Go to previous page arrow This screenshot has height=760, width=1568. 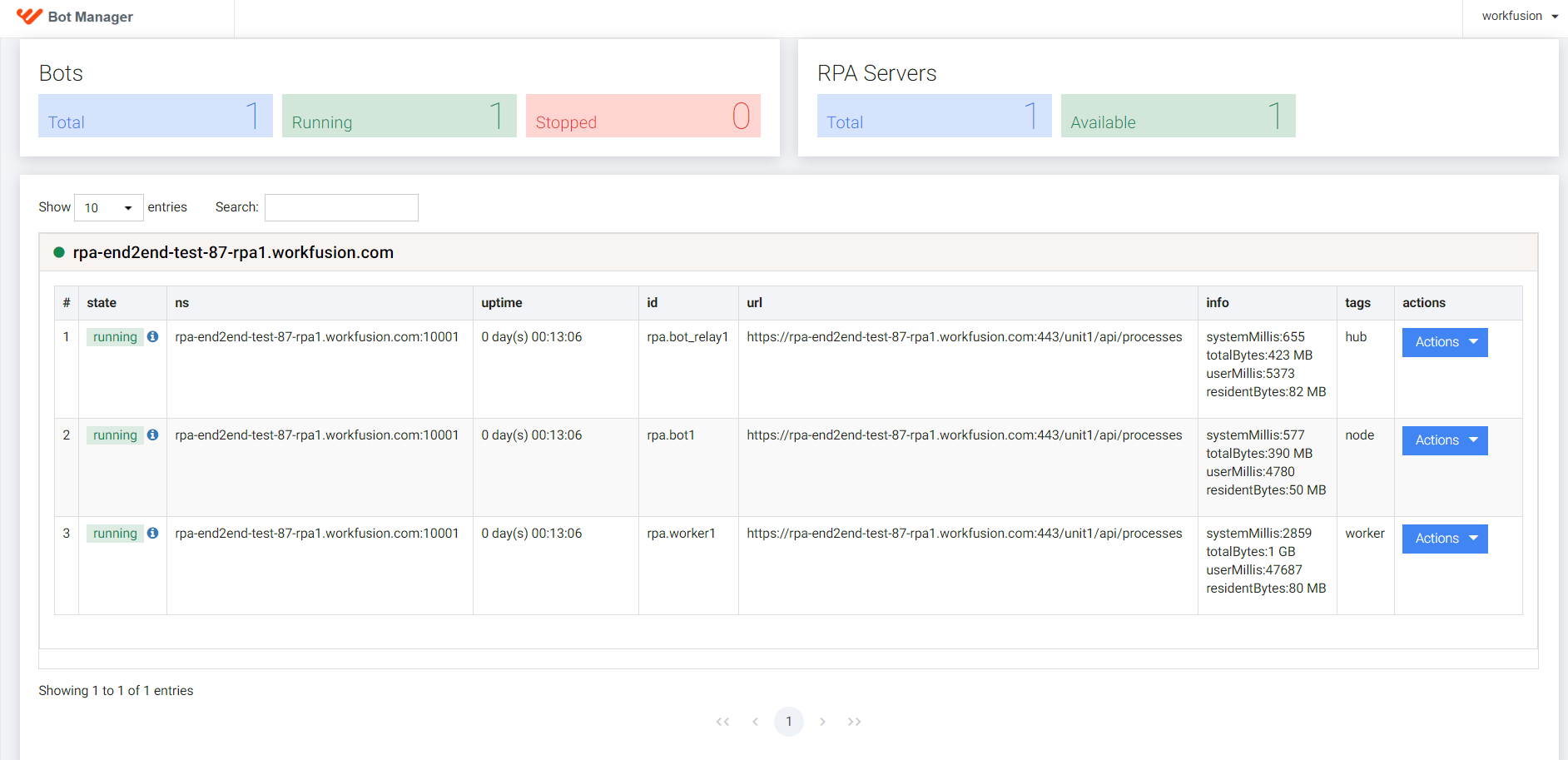755,722
